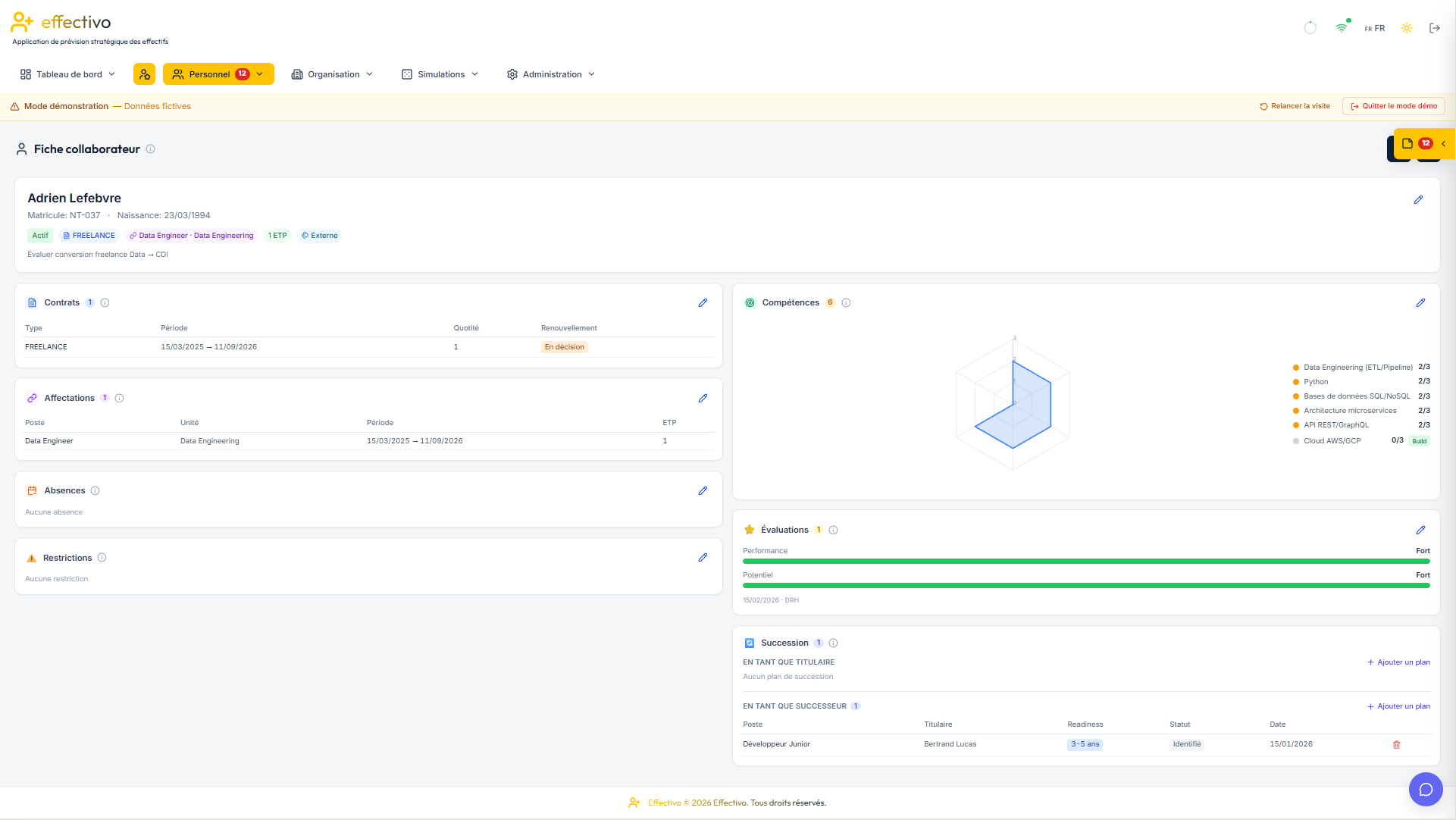Show info next to Fiche collaborateur title
1456x820 pixels.
150,149
